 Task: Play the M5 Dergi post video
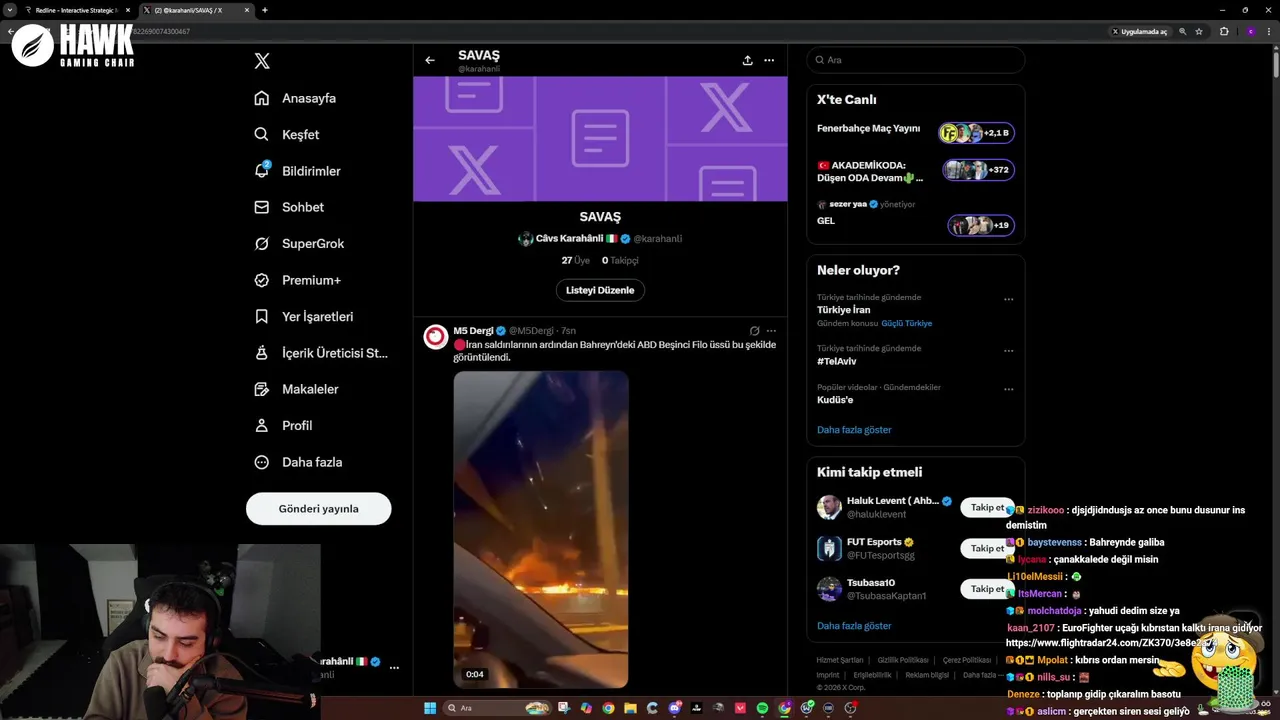pos(541,529)
